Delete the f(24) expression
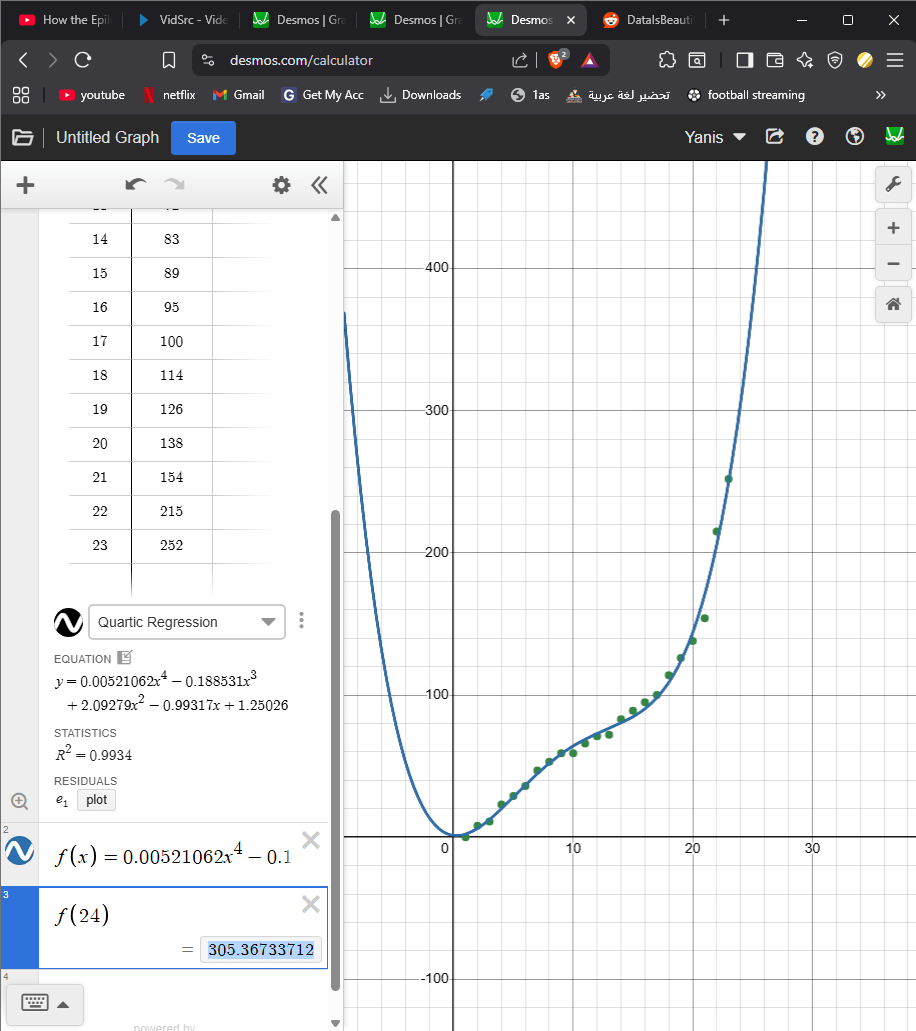This screenshot has height=1031, width=916. [x=311, y=904]
